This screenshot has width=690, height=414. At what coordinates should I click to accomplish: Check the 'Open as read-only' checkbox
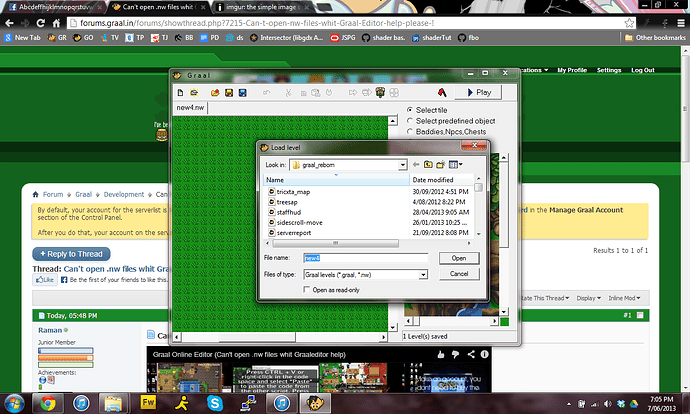pyautogui.click(x=307, y=289)
